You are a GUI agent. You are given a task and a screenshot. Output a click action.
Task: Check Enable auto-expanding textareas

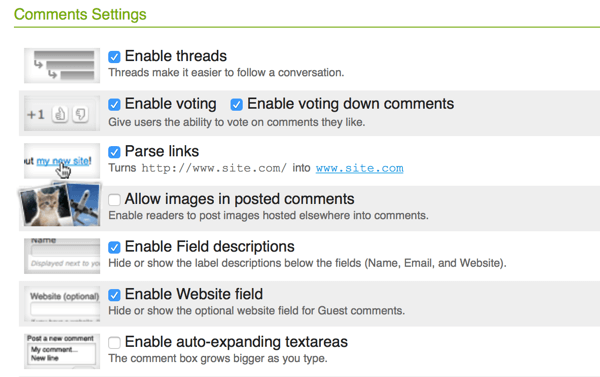[x=114, y=342]
